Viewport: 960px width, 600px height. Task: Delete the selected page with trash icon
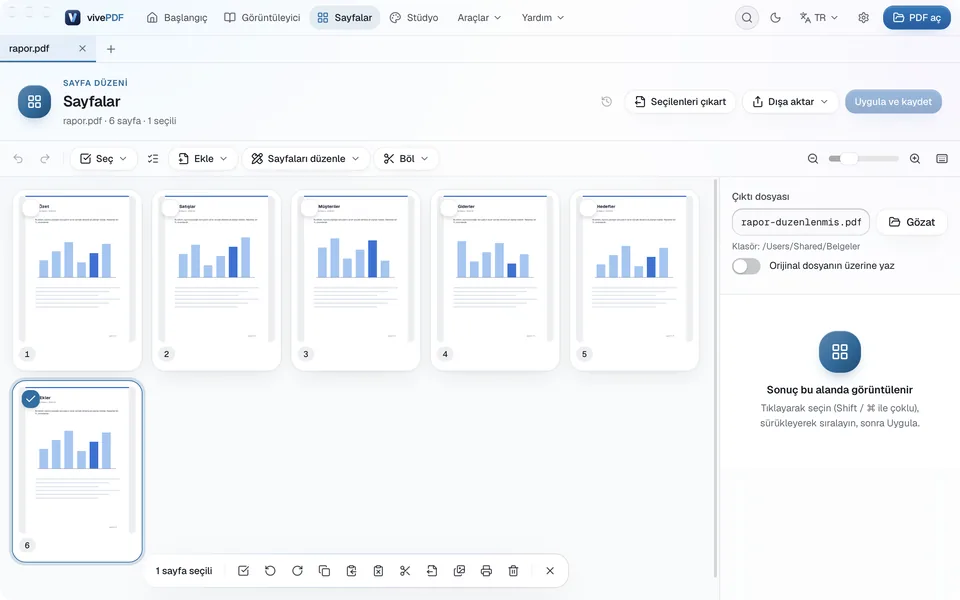(x=513, y=571)
